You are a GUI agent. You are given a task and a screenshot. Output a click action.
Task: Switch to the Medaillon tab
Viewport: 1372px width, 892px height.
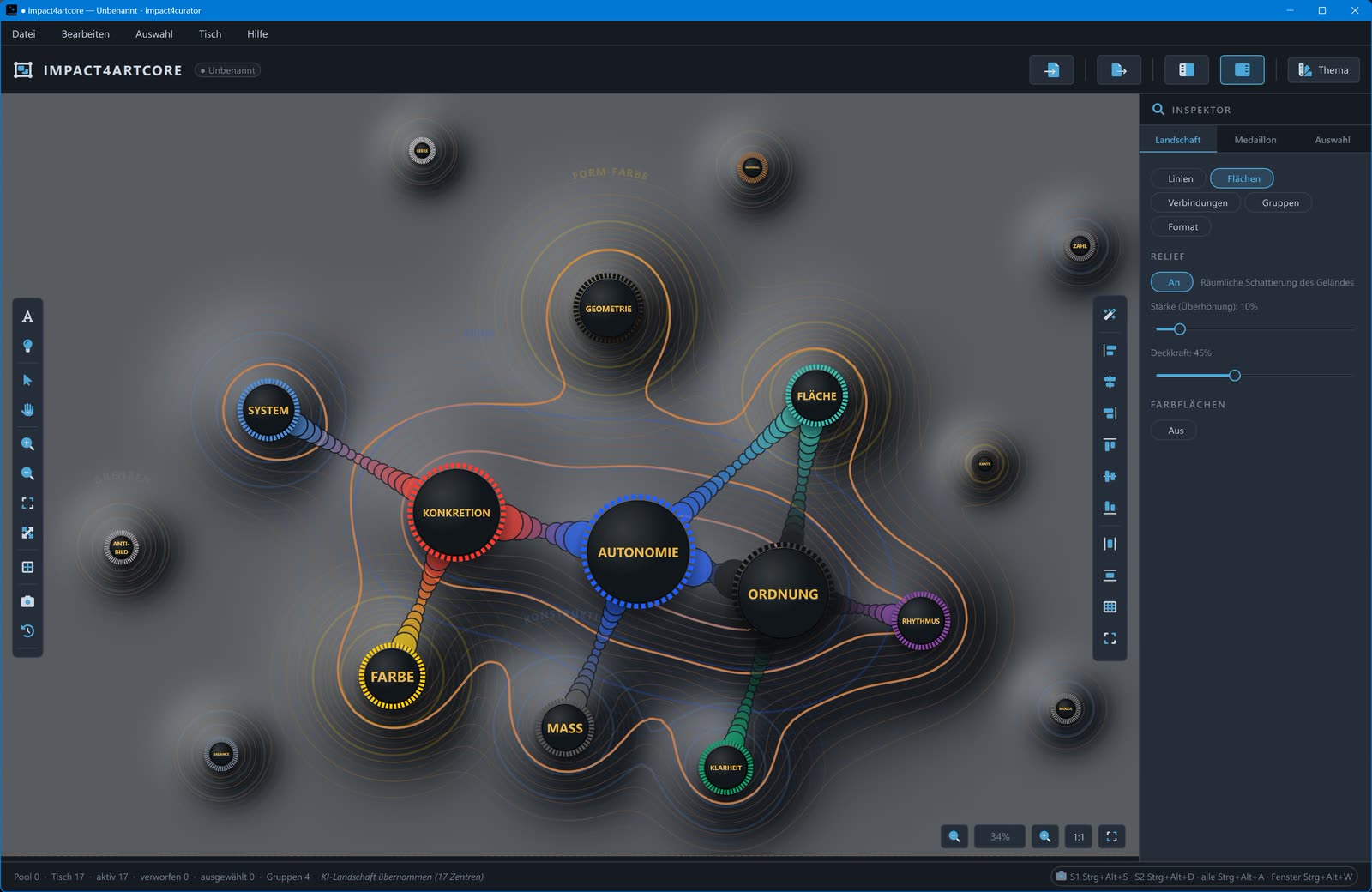(x=1255, y=140)
